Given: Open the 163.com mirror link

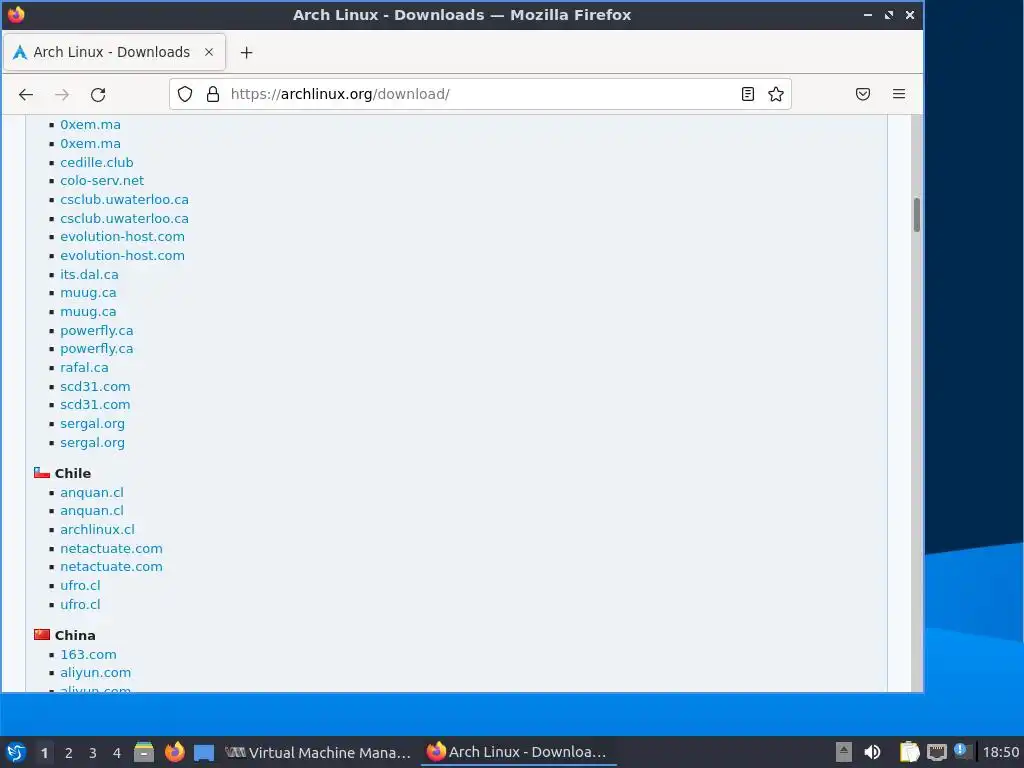Looking at the screenshot, I should tap(88, 654).
